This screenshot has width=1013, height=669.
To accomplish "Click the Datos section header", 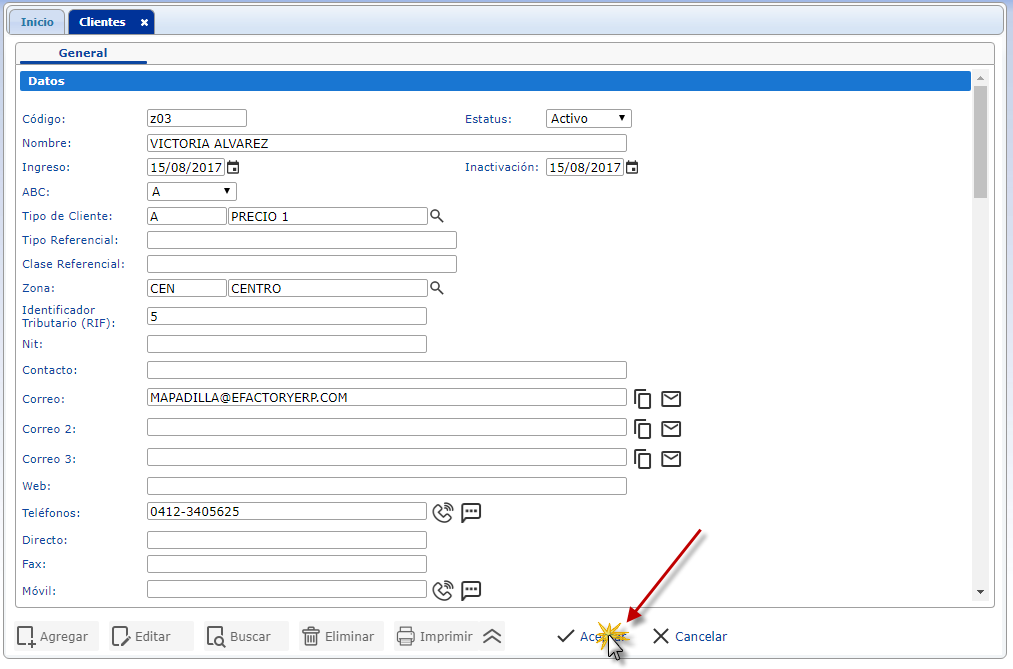I will 495,81.
